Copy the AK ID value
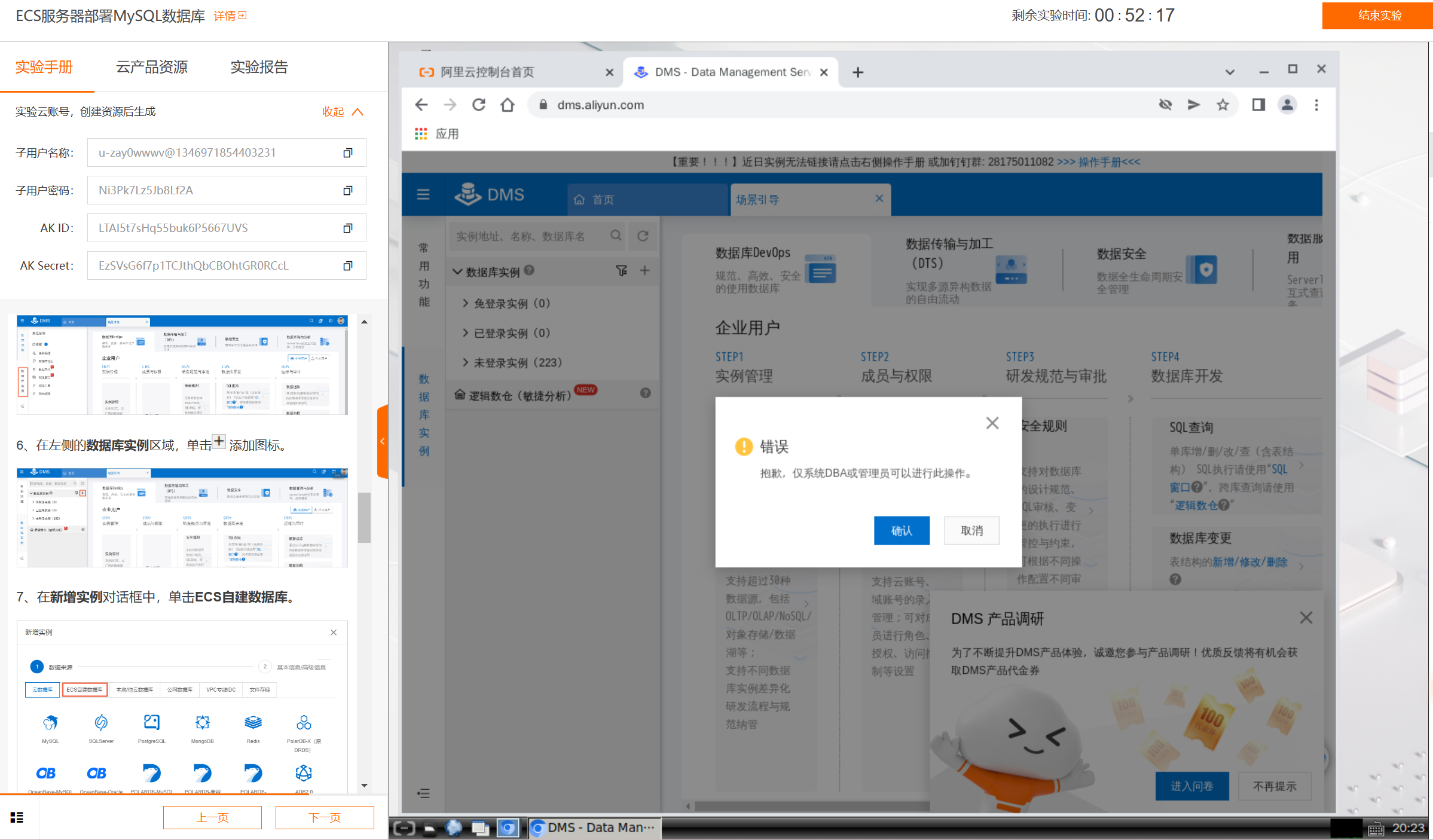1433x840 pixels. [x=347, y=228]
